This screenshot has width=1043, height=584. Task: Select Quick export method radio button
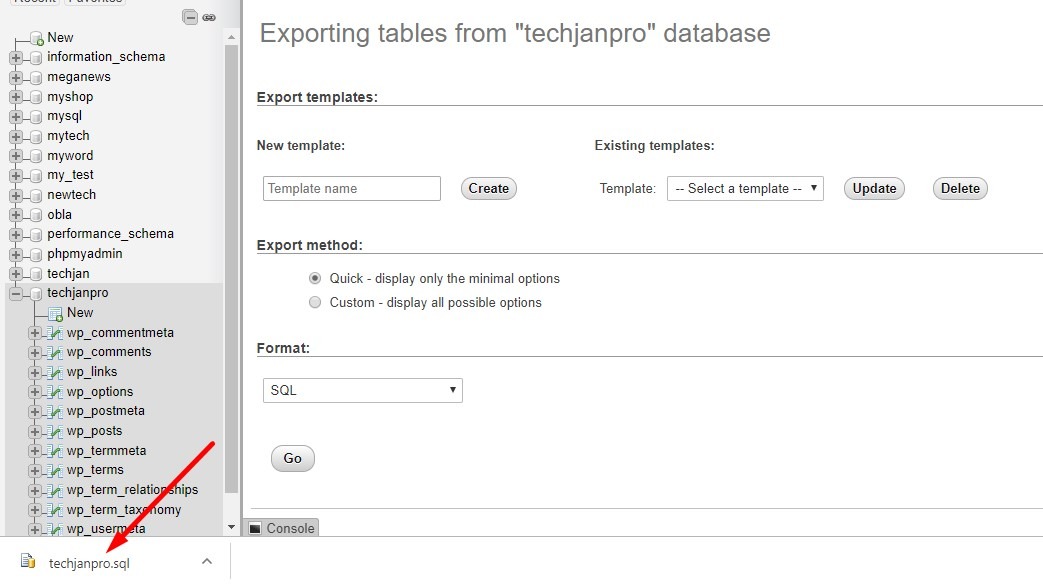315,278
